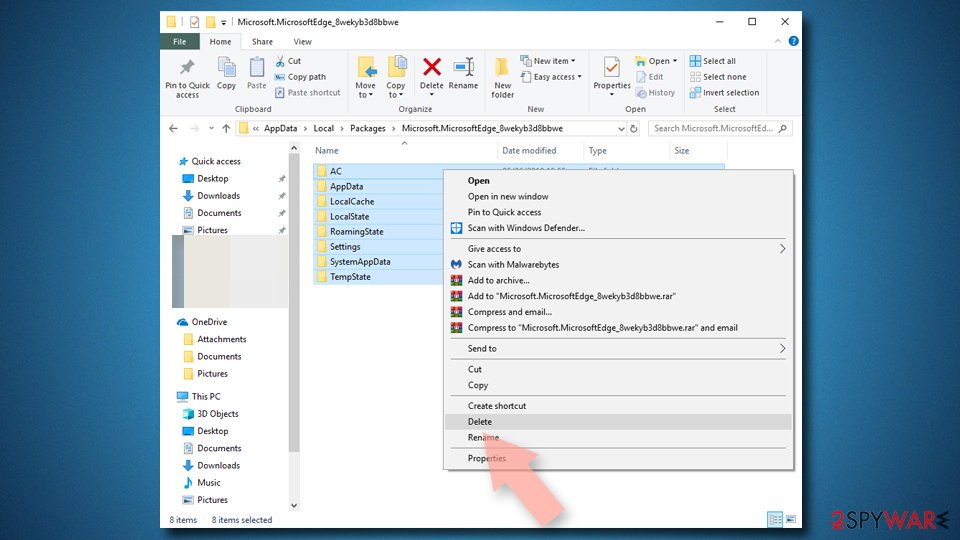Click History in the ribbon
Image resolution: width=960 pixels, height=540 pixels.
coord(655,92)
